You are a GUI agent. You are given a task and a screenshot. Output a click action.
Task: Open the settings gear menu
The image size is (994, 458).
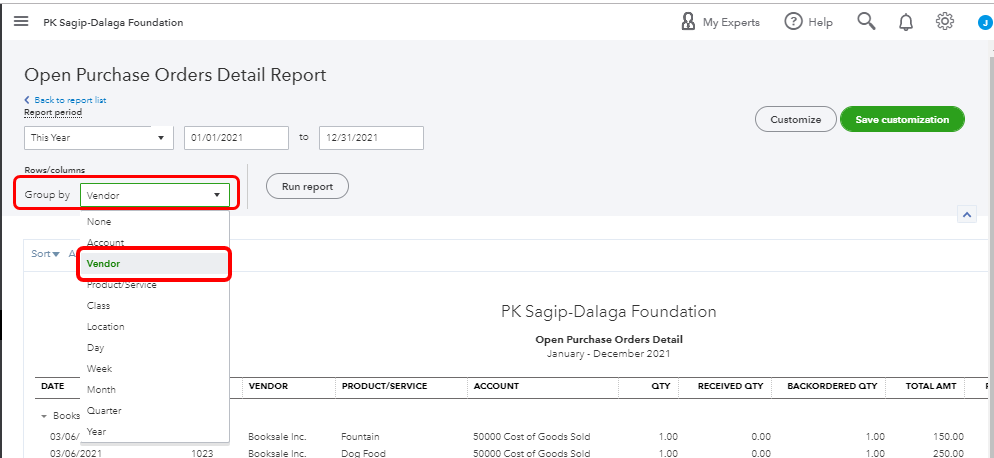[945, 22]
